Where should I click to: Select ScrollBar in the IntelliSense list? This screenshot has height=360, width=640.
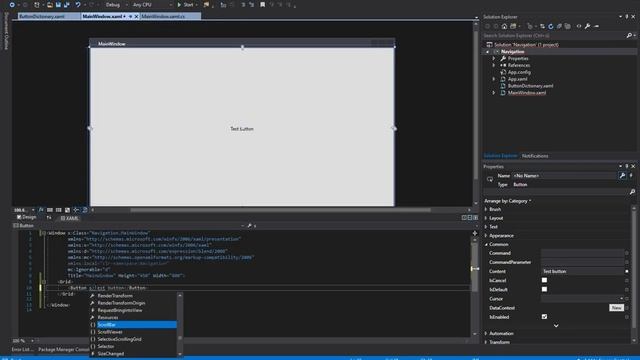(x=133, y=325)
